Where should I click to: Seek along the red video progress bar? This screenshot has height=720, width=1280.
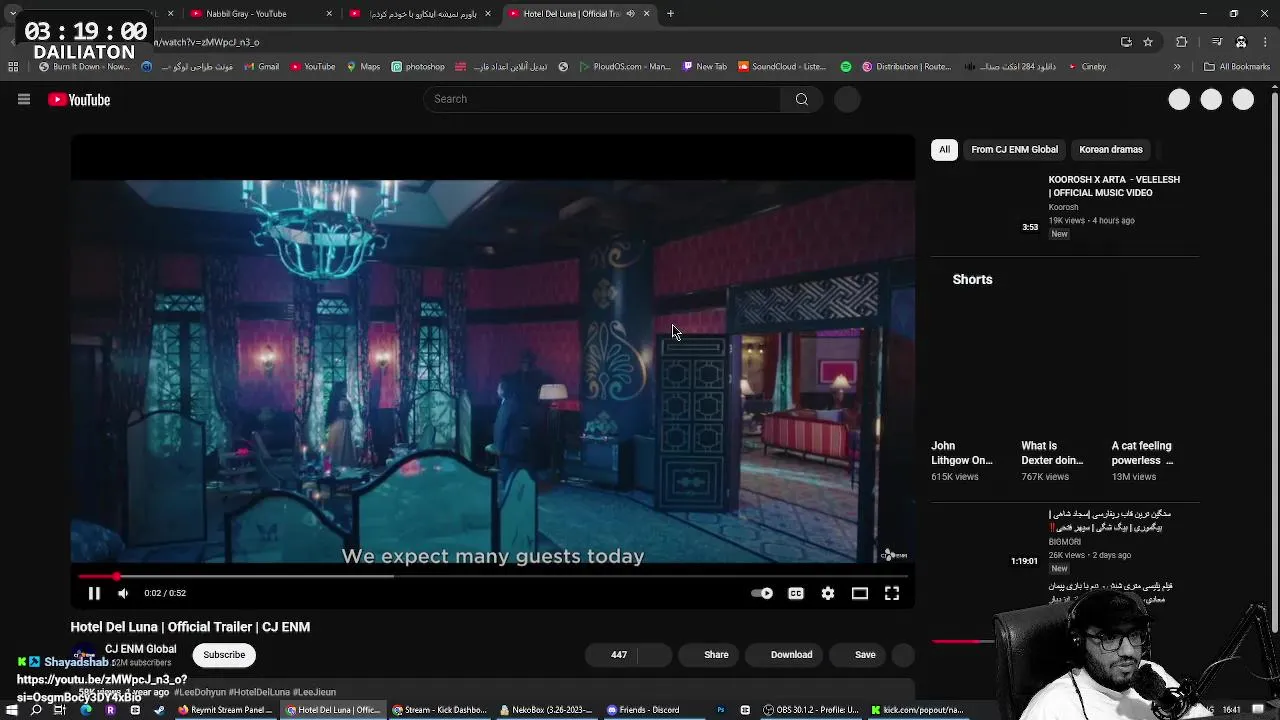493,576
